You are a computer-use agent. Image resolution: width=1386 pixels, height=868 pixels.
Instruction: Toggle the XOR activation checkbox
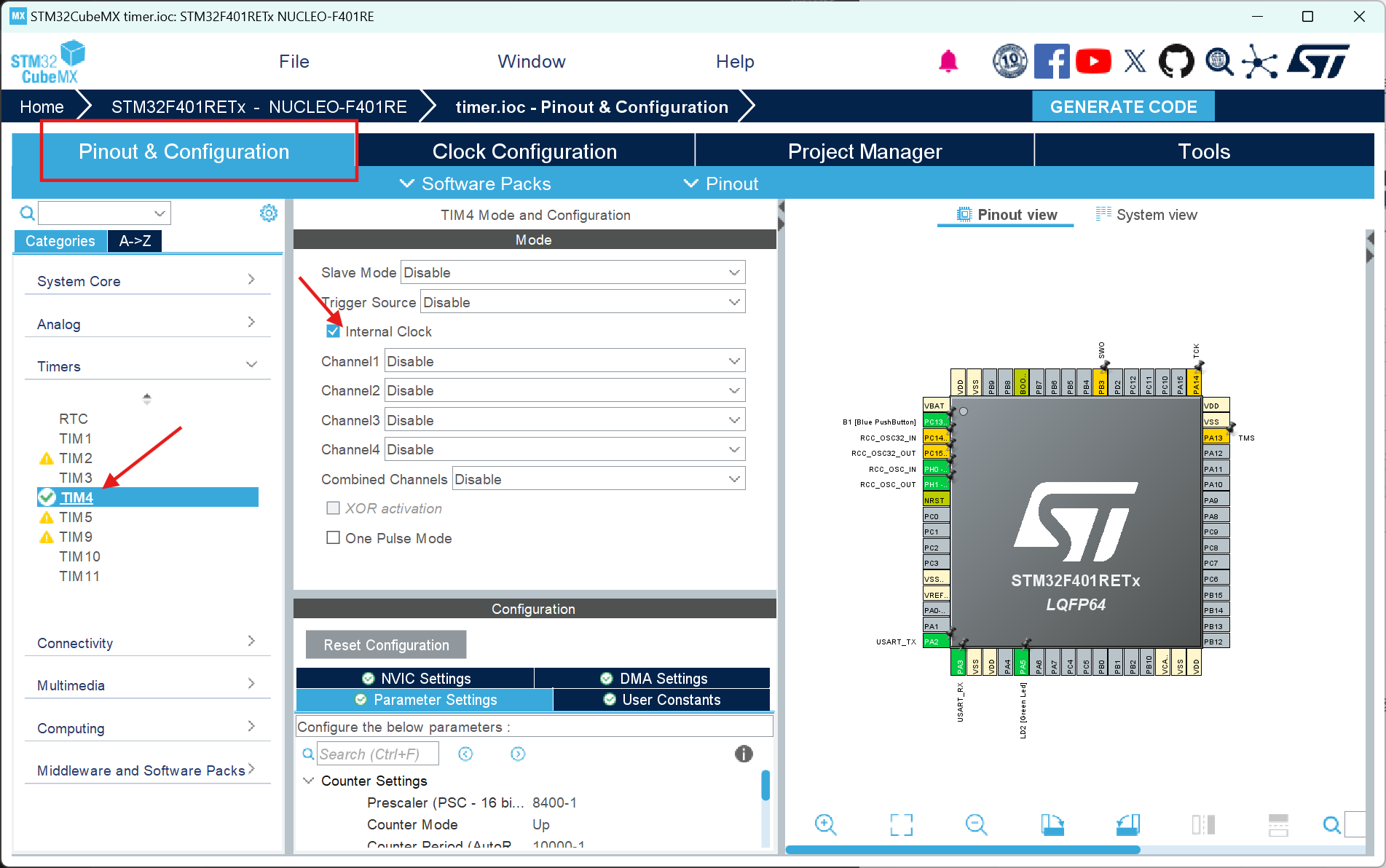(333, 508)
